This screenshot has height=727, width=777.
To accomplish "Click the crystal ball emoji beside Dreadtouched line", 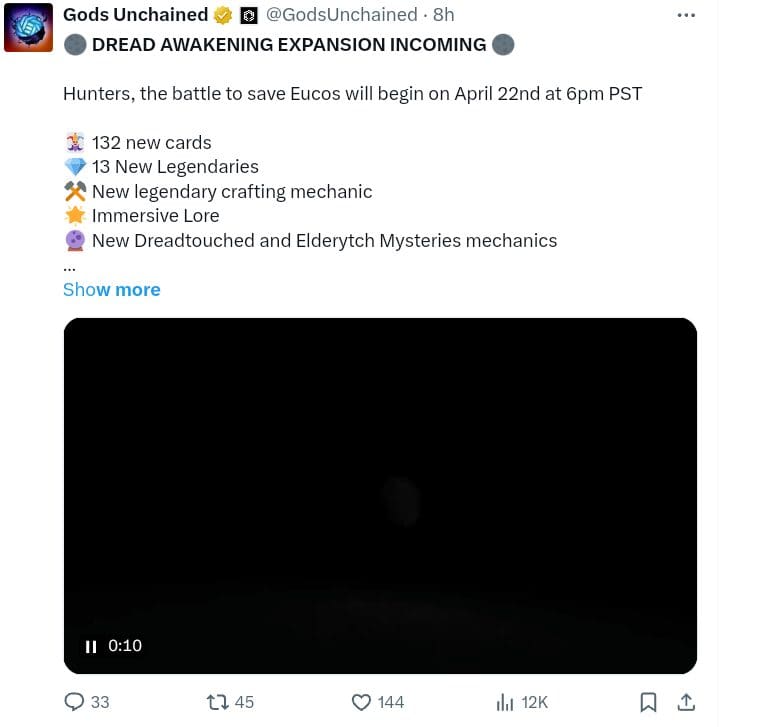I will click(75, 240).
